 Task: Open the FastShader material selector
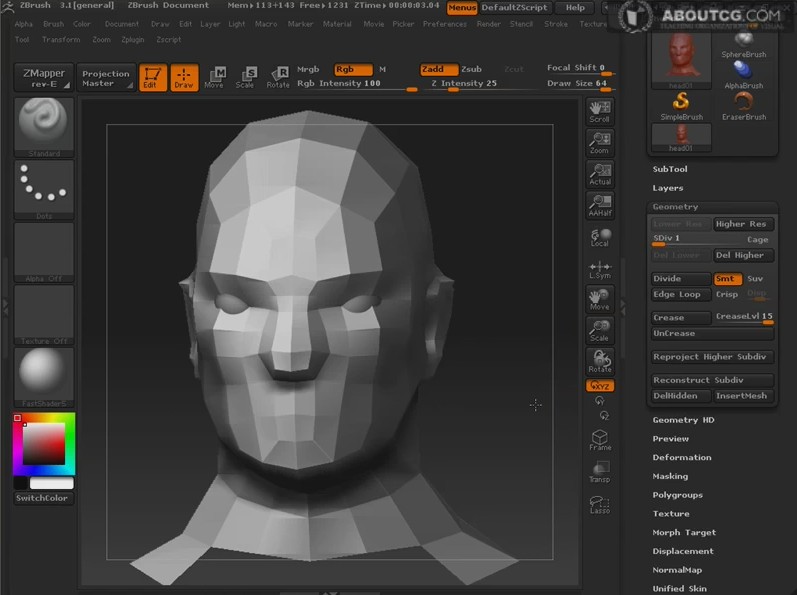(44, 377)
